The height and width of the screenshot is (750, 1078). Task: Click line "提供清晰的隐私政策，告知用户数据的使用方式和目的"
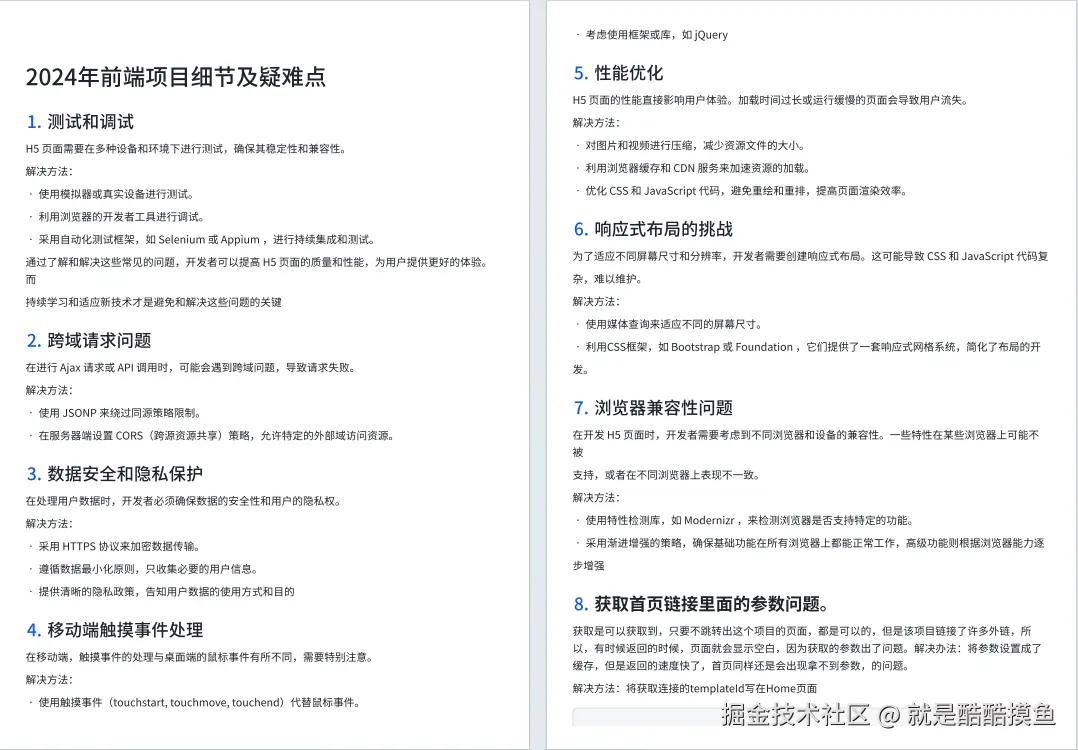(x=166, y=591)
